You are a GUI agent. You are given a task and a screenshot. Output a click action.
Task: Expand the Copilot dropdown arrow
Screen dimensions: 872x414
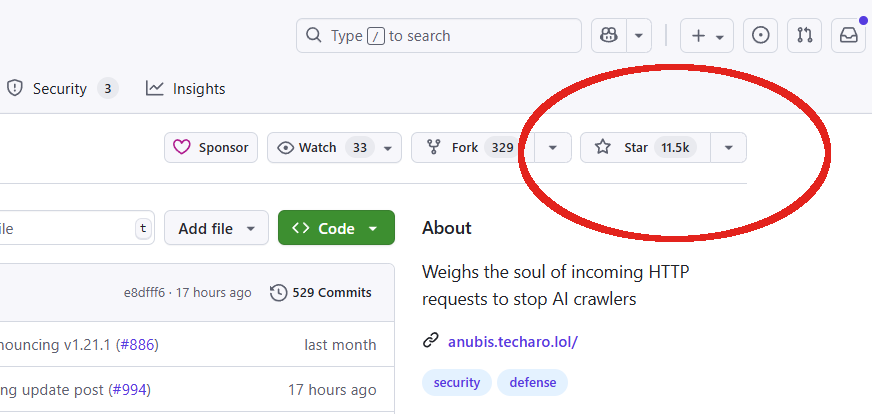point(639,36)
